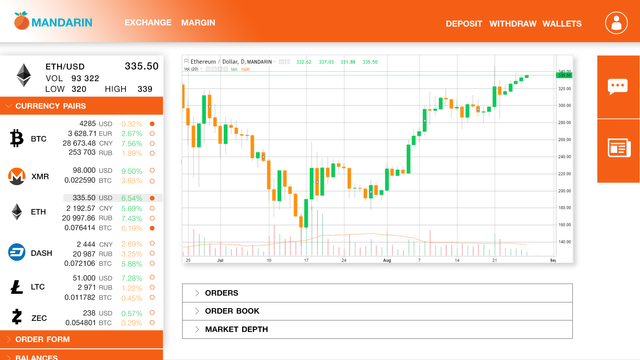Expand the Balances section
Image resolution: width=640 pixels, height=360 pixels.
coord(81,355)
